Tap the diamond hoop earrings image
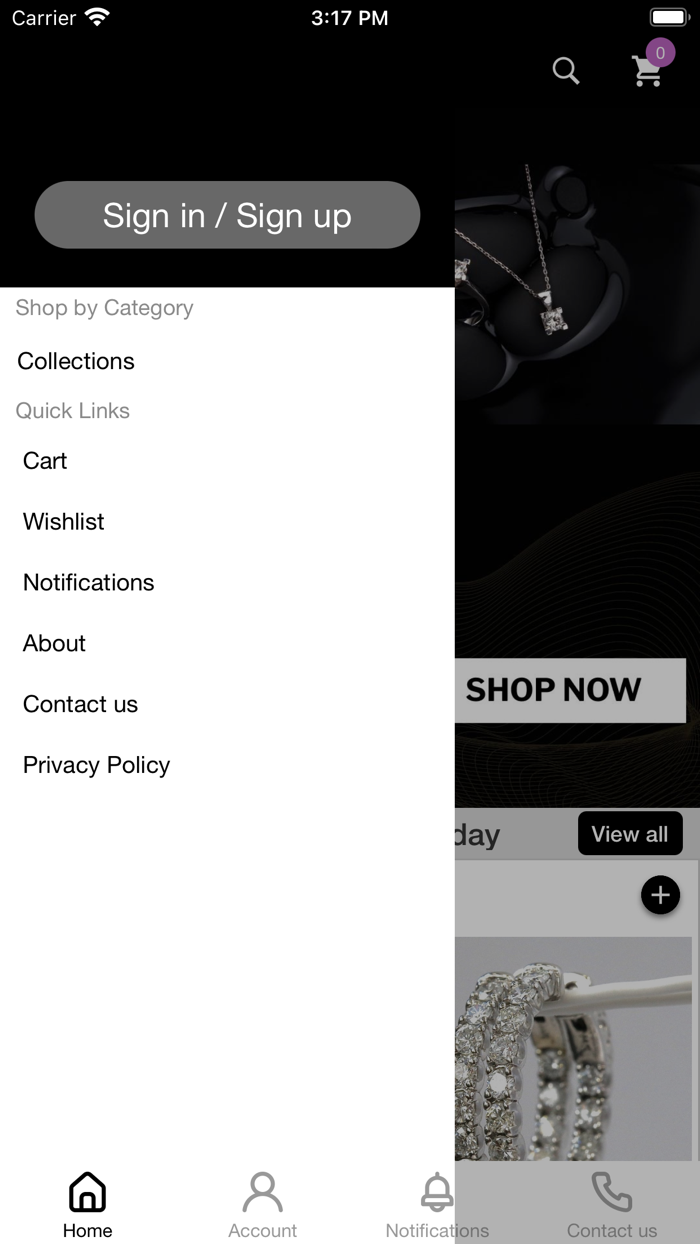Image resolution: width=700 pixels, height=1244 pixels. coord(573,1048)
